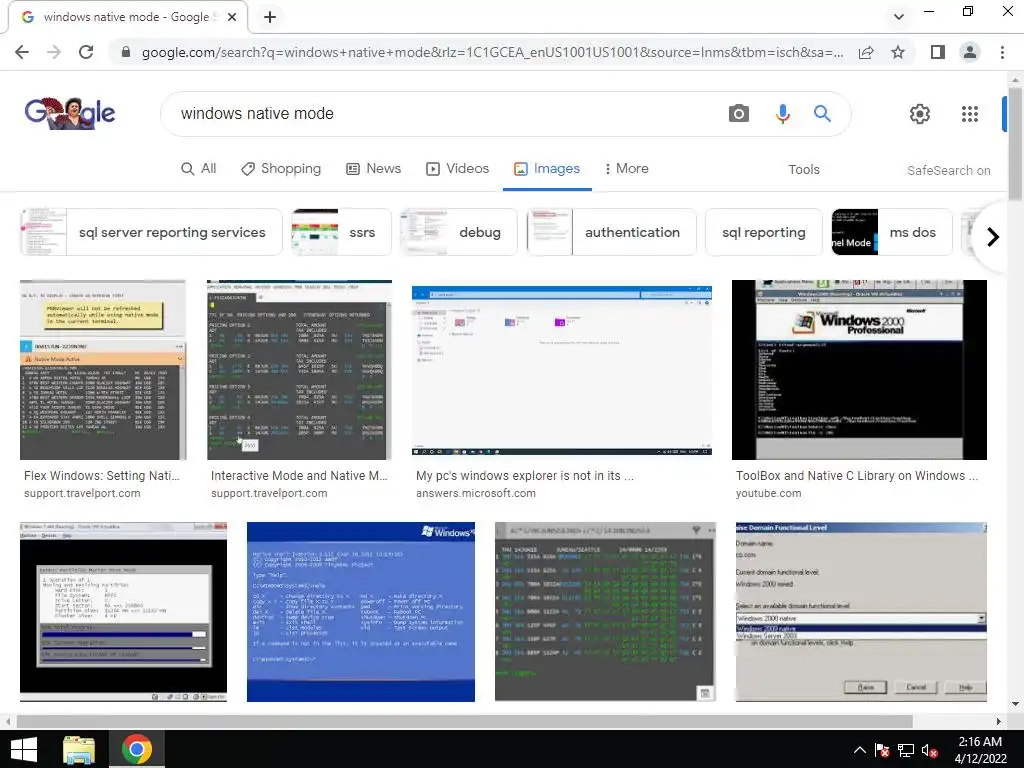Open "Interactive Mode and Native M..." title
Viewport: 1024px width, 768px height.
click(x=299, y=476)
